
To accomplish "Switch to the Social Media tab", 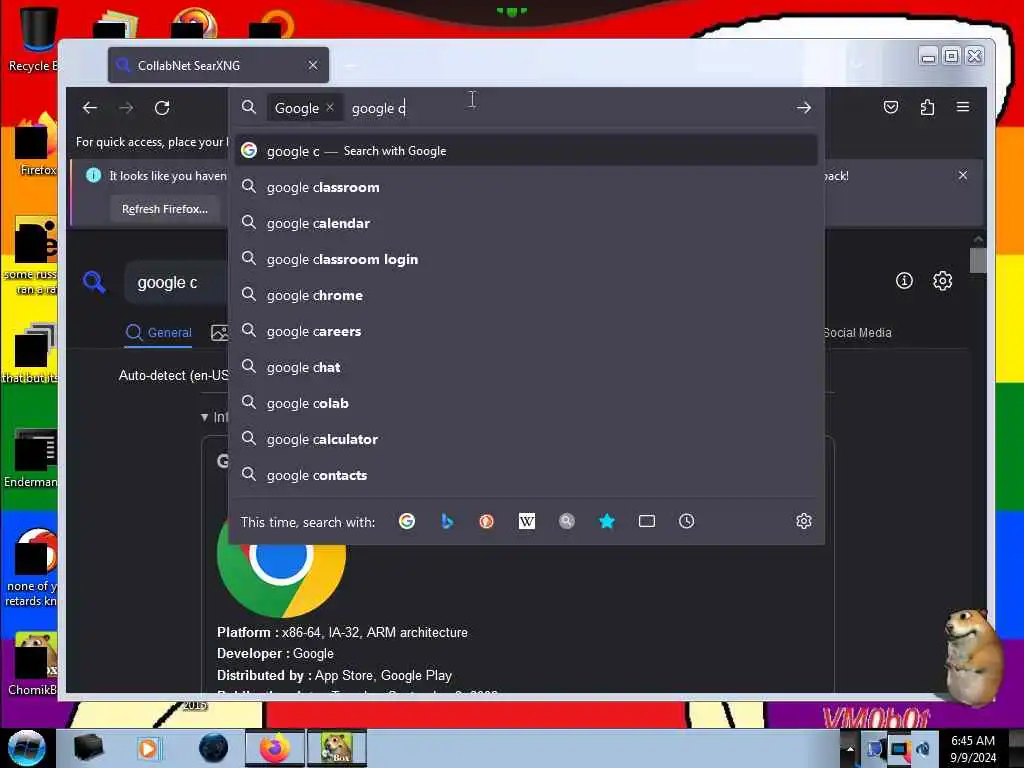I will [857, 332].
